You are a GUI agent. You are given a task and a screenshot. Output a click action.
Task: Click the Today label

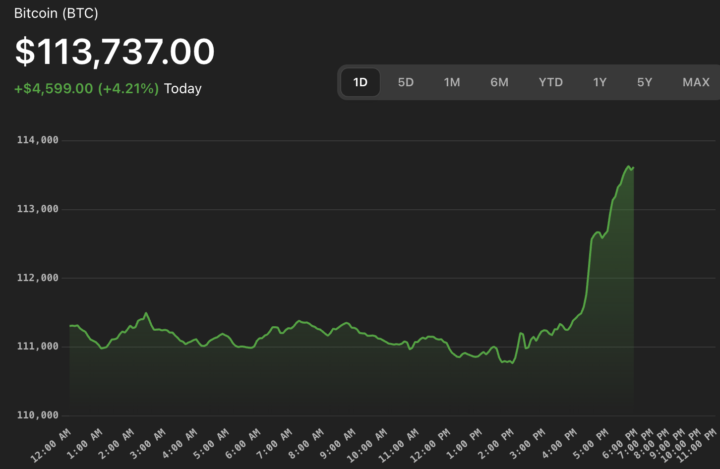(183, 88)
